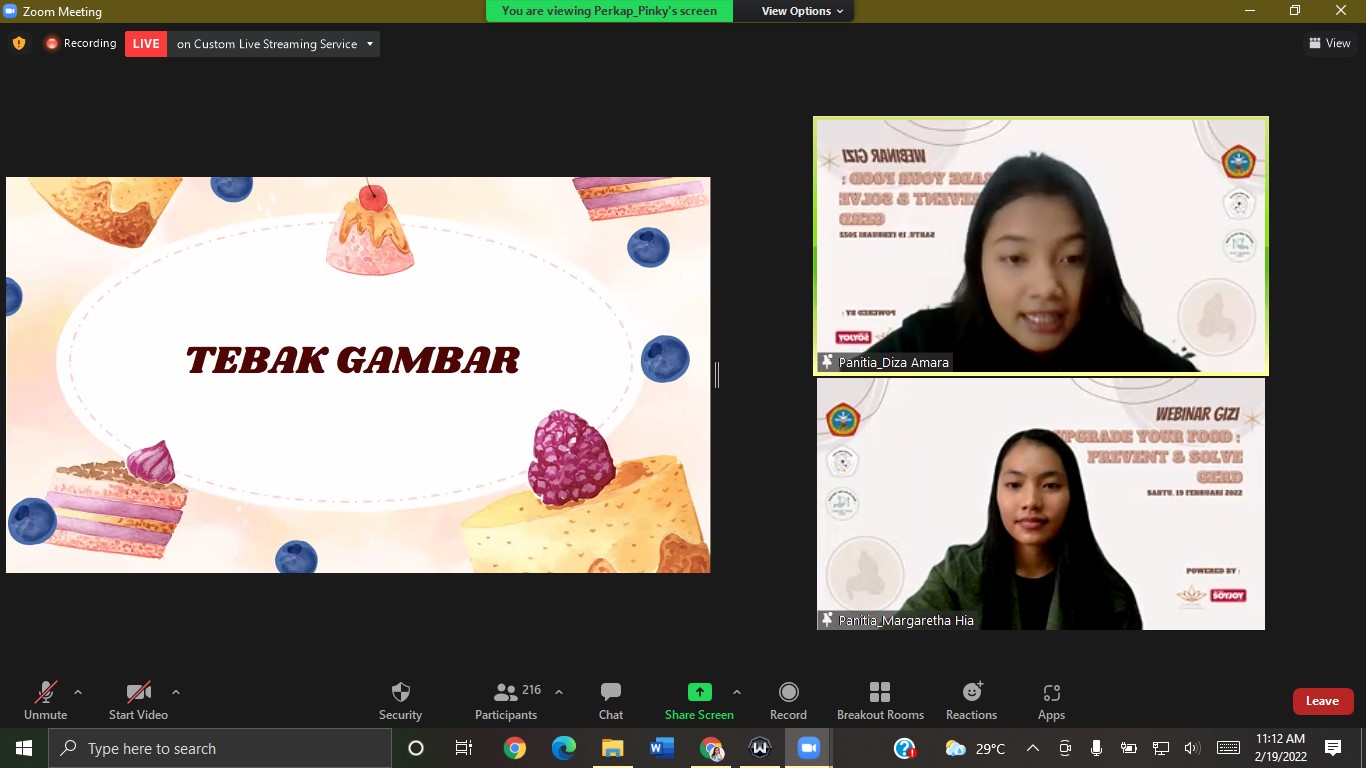This screenshot has height=768, width=1366.
Task: Click the divider handle beside shared screen
Action: [x=717, y=375]
